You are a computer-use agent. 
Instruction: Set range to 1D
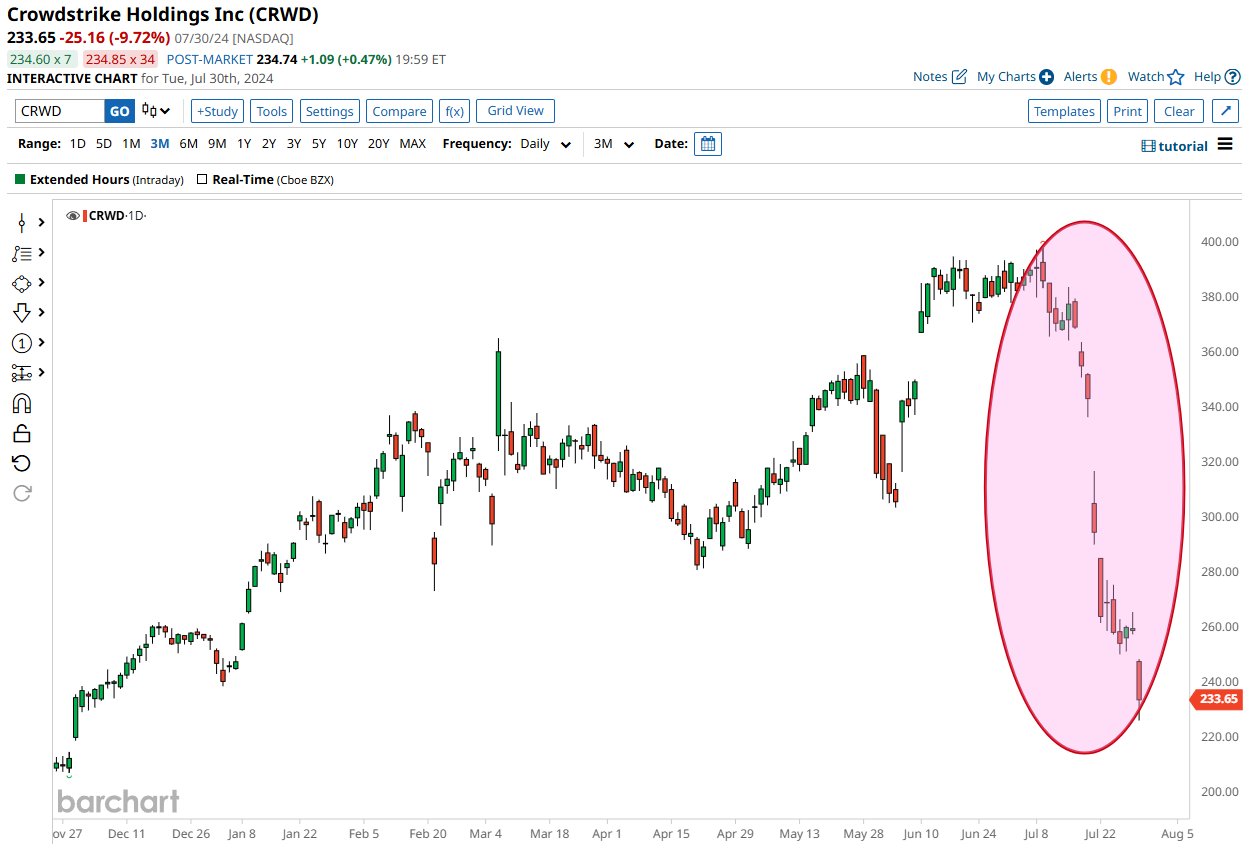click(x=77, y=144)
